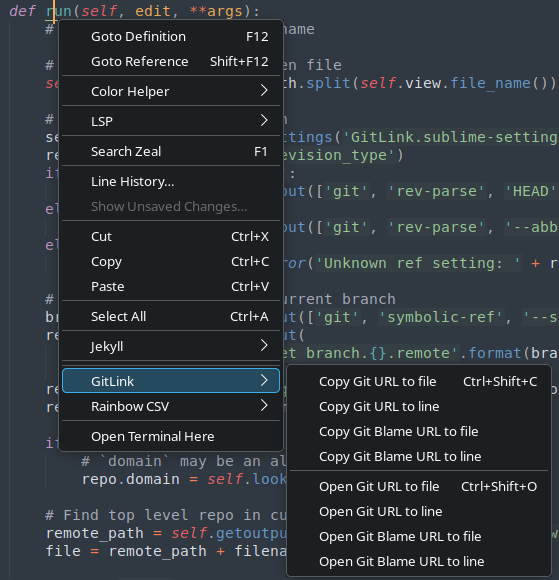559x580 pixels.
Task: Click the '# Find top level repo' comment
Action: click(140, 515)
